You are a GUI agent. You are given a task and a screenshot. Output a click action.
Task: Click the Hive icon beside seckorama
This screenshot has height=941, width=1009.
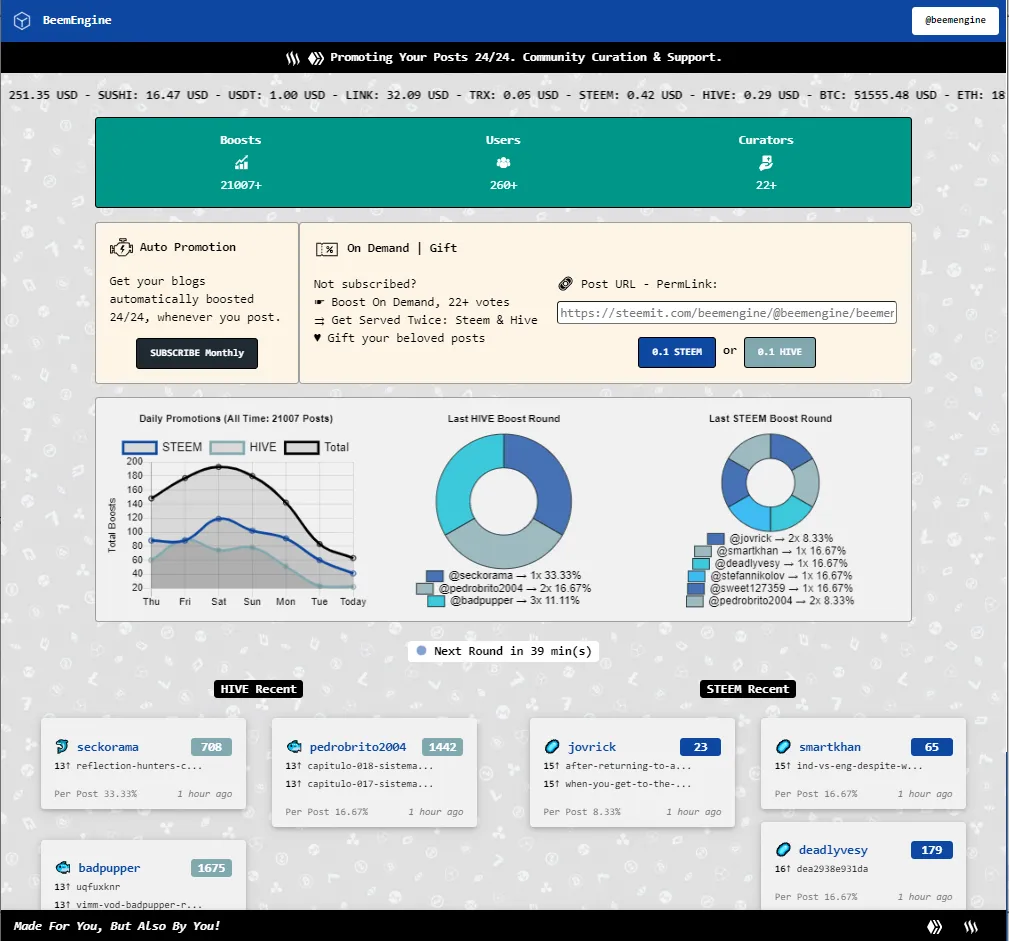click(x=62, y=747)
